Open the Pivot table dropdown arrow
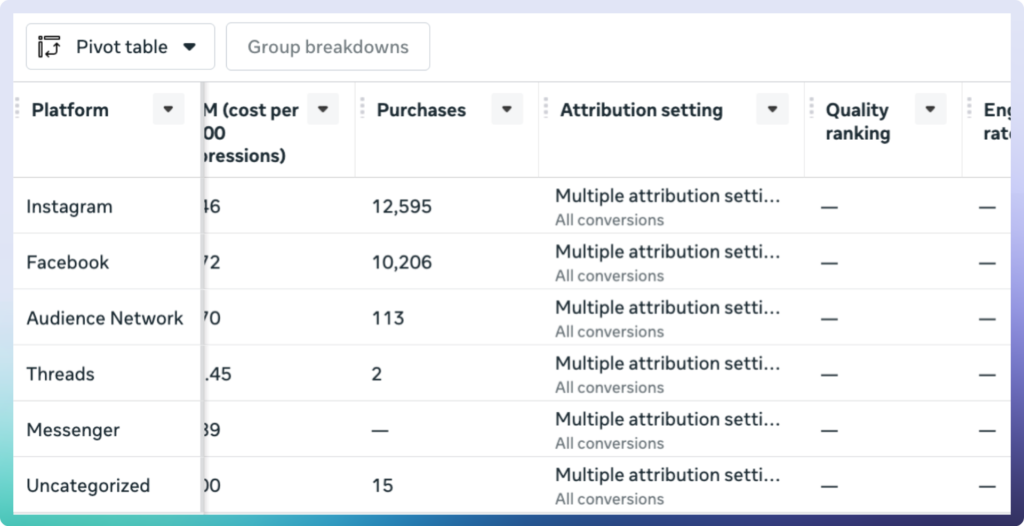 pyautogui.click(x=189, y=47)
